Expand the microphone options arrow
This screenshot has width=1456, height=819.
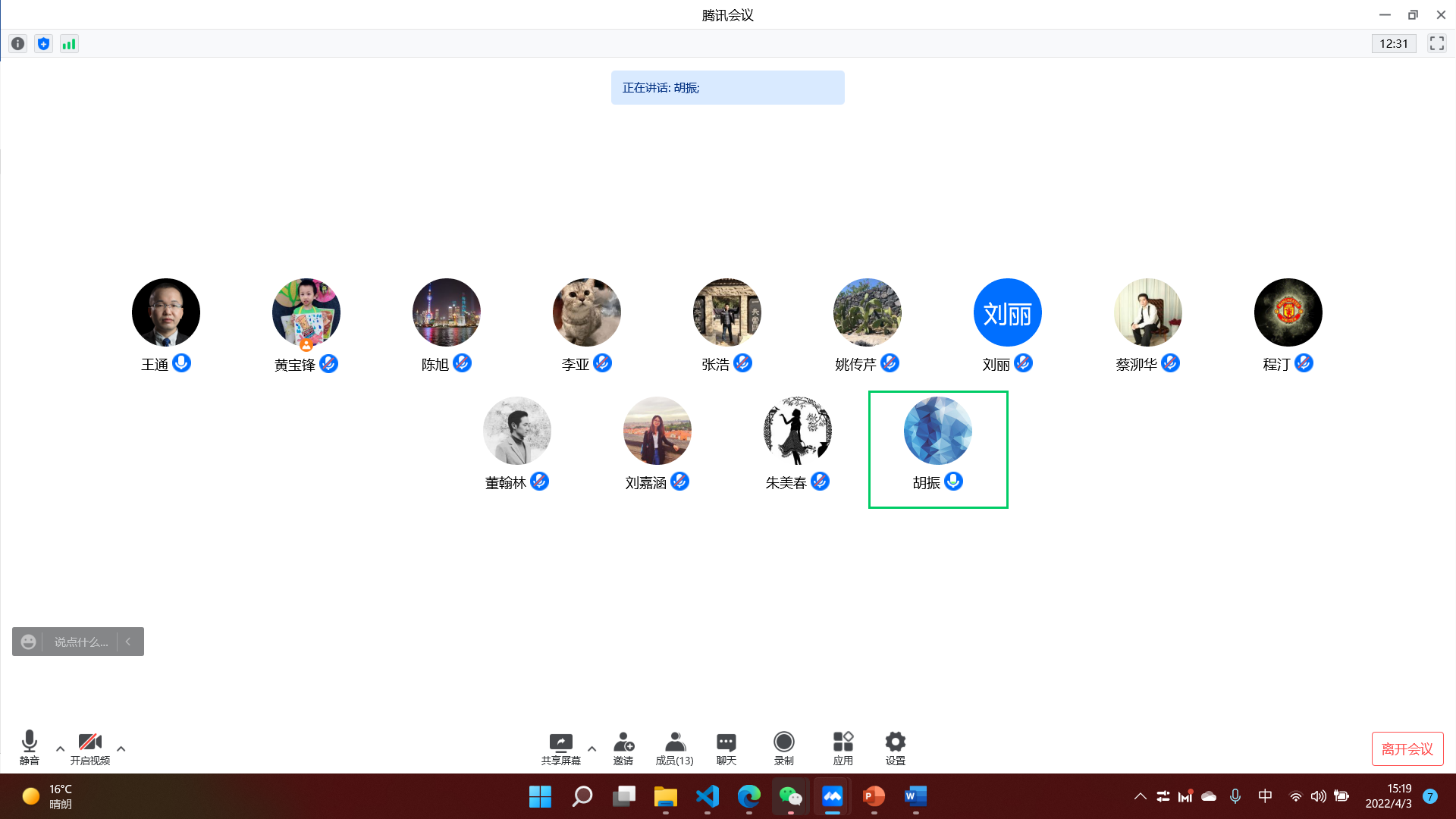click(x=60, y=748)
